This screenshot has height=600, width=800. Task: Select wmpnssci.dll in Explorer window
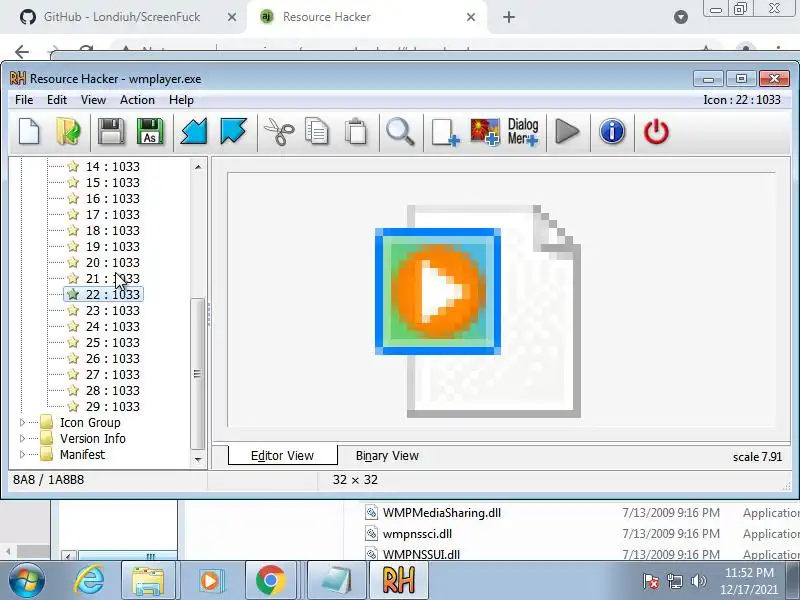pos(417,534)
